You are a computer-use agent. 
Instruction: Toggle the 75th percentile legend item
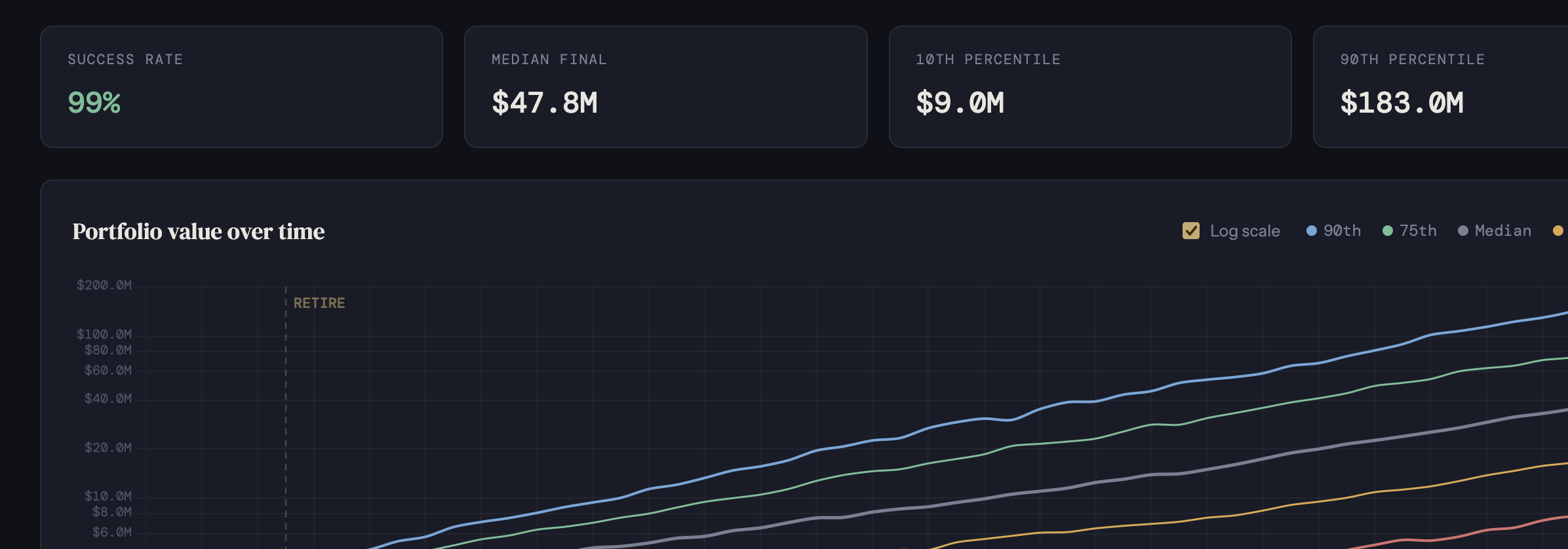(x=1409, y=231)
